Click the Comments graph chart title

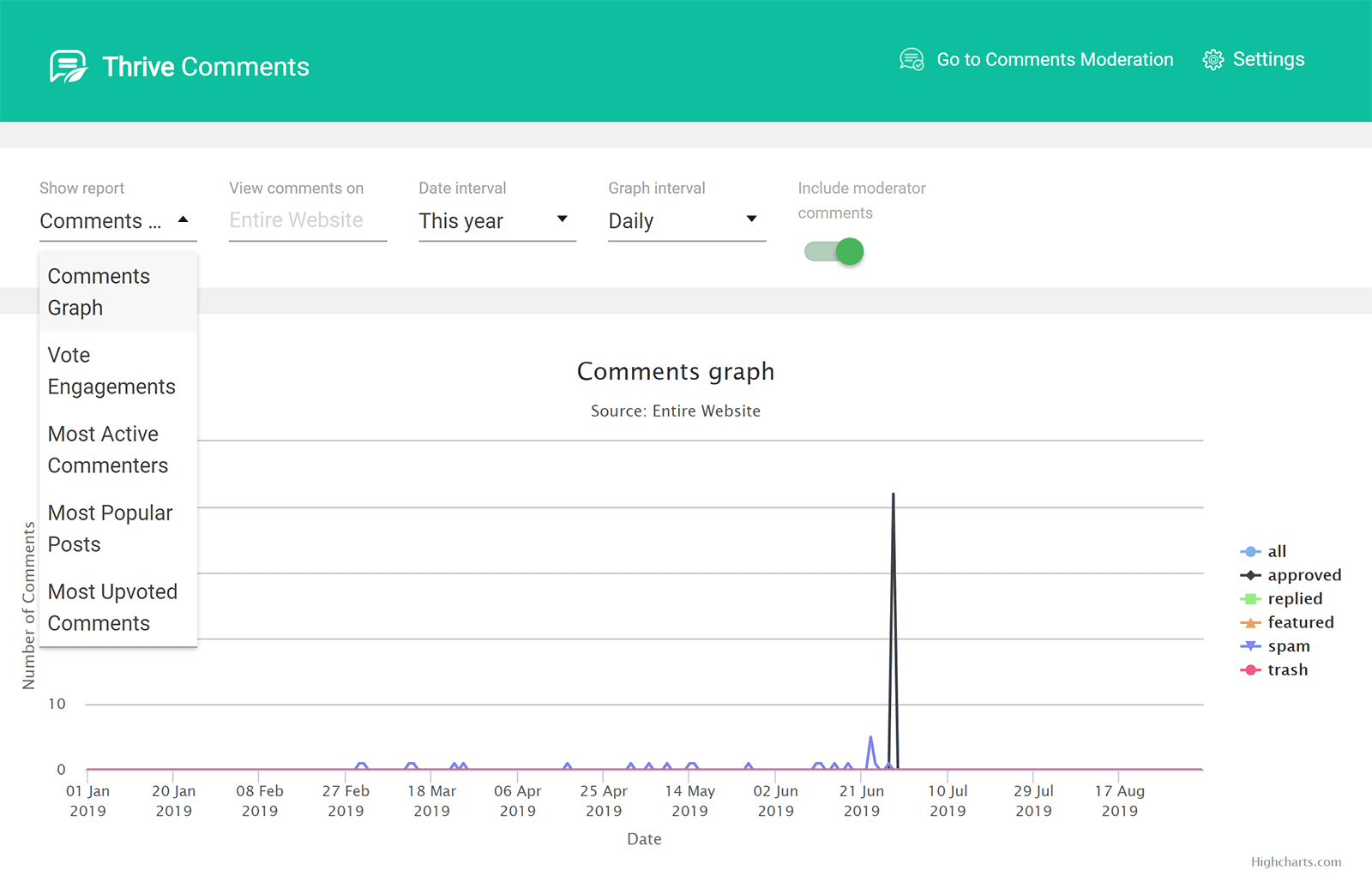click(676, 371)
